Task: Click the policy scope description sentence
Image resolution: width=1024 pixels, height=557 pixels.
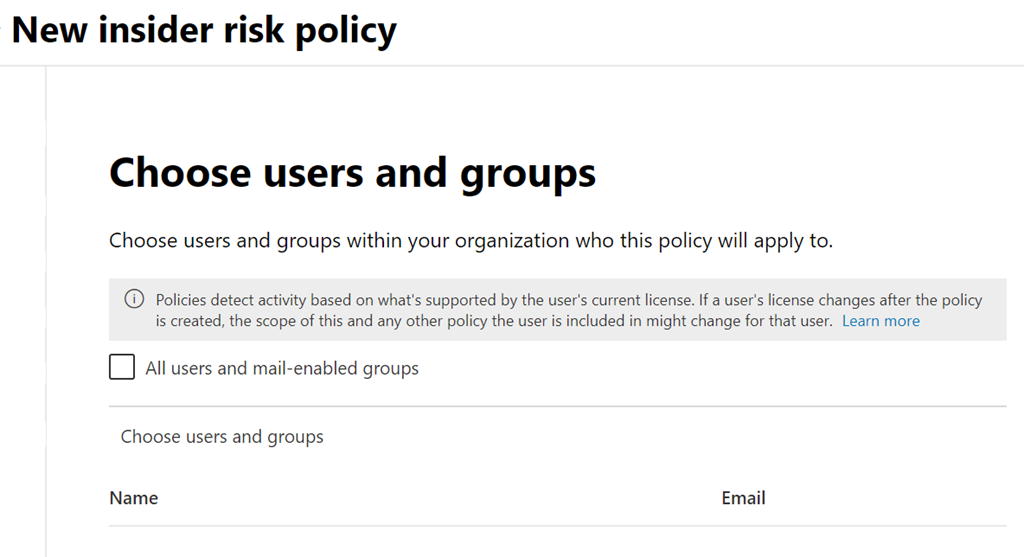Action: [470, 241]
